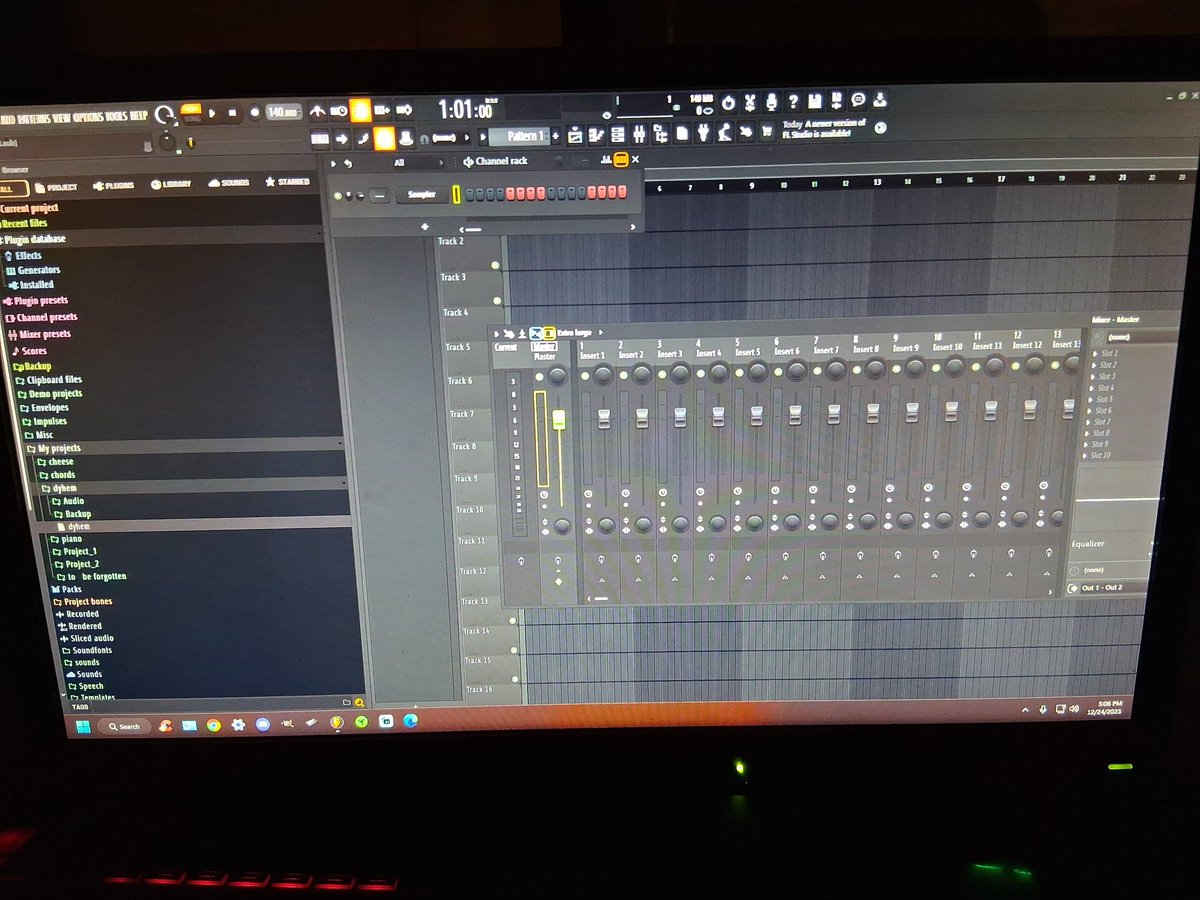Viewport: 1200px width, 900px height.
Task: Toggle Track 3 mute dot in playlist
Action: point(498,301)
